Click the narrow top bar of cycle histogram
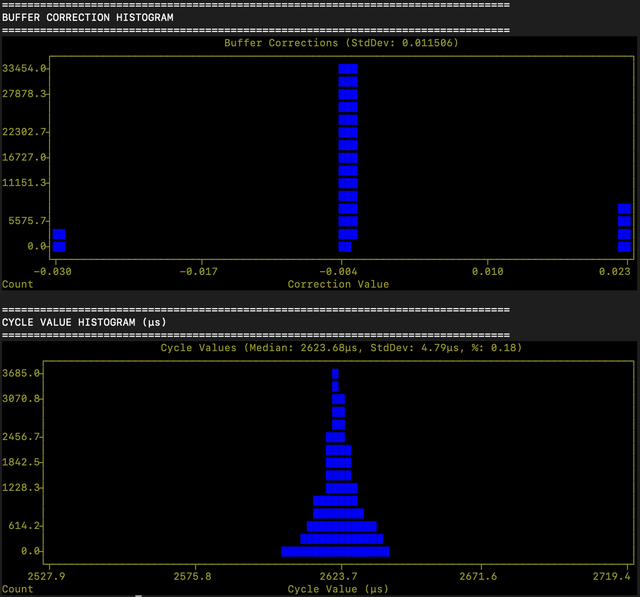Viewport: 640px width, 597px height. [x=336, y=374]
